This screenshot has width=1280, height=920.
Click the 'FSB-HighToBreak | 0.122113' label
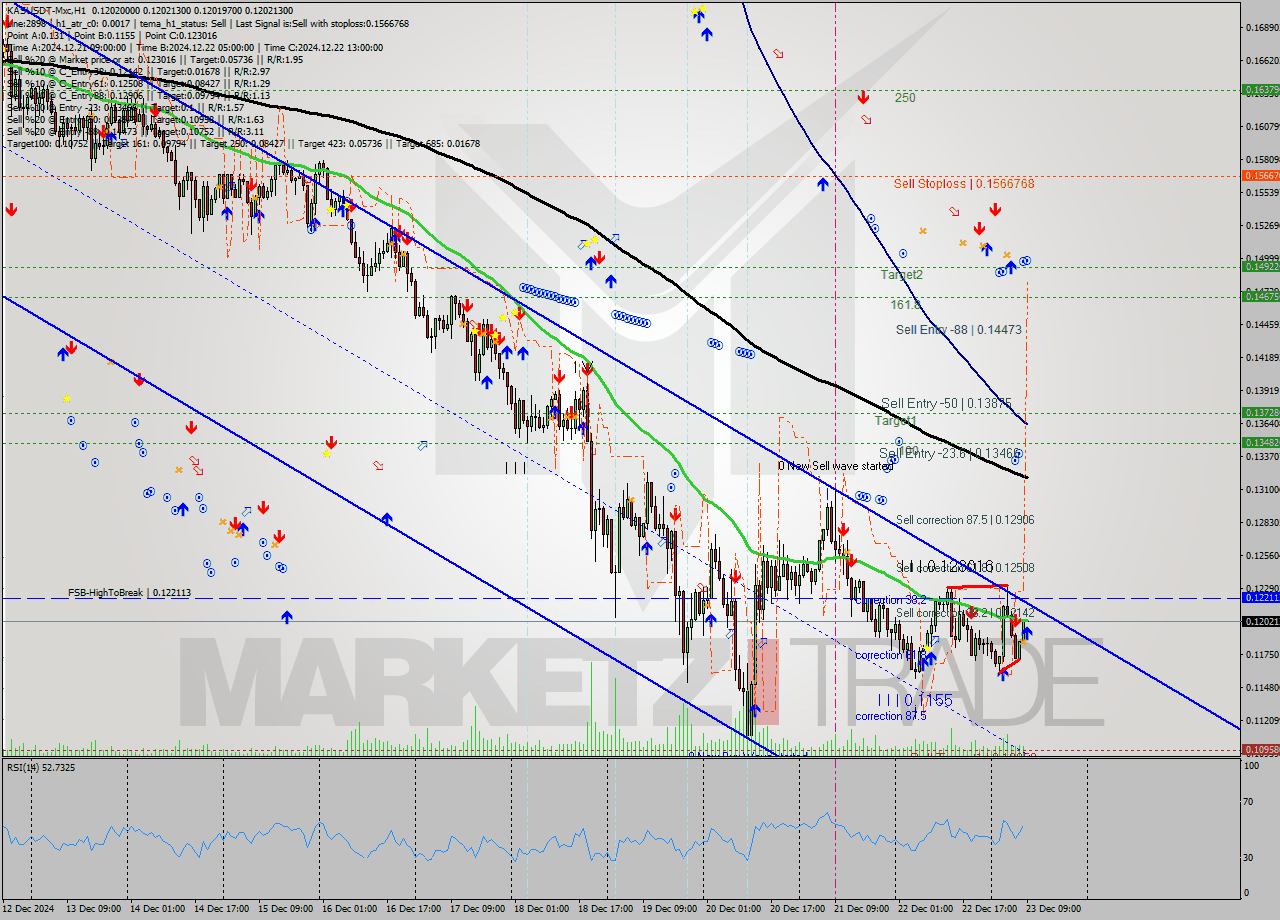coord(129,592)
